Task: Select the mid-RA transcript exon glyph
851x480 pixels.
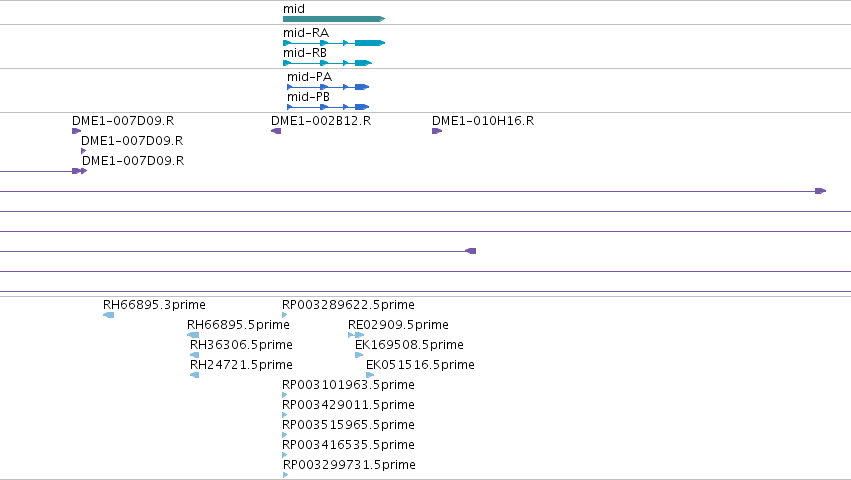Action: 334,43
